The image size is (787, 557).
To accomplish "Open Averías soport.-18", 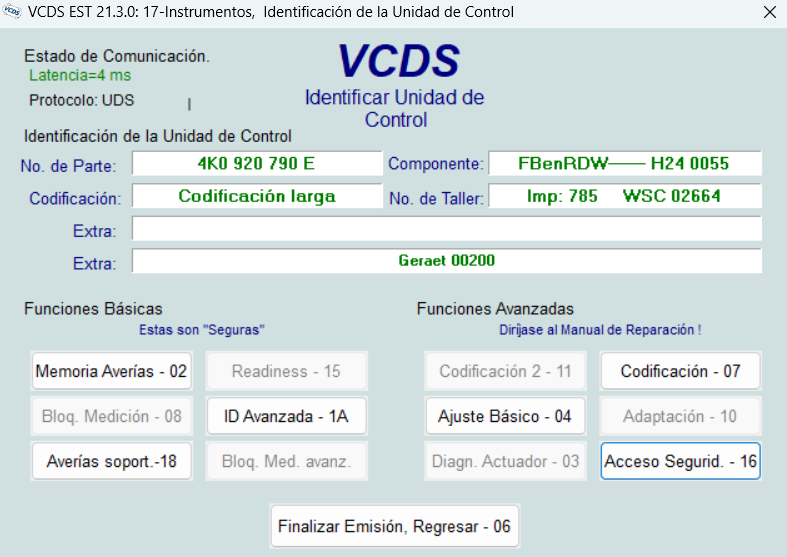I will pos(111,461).
